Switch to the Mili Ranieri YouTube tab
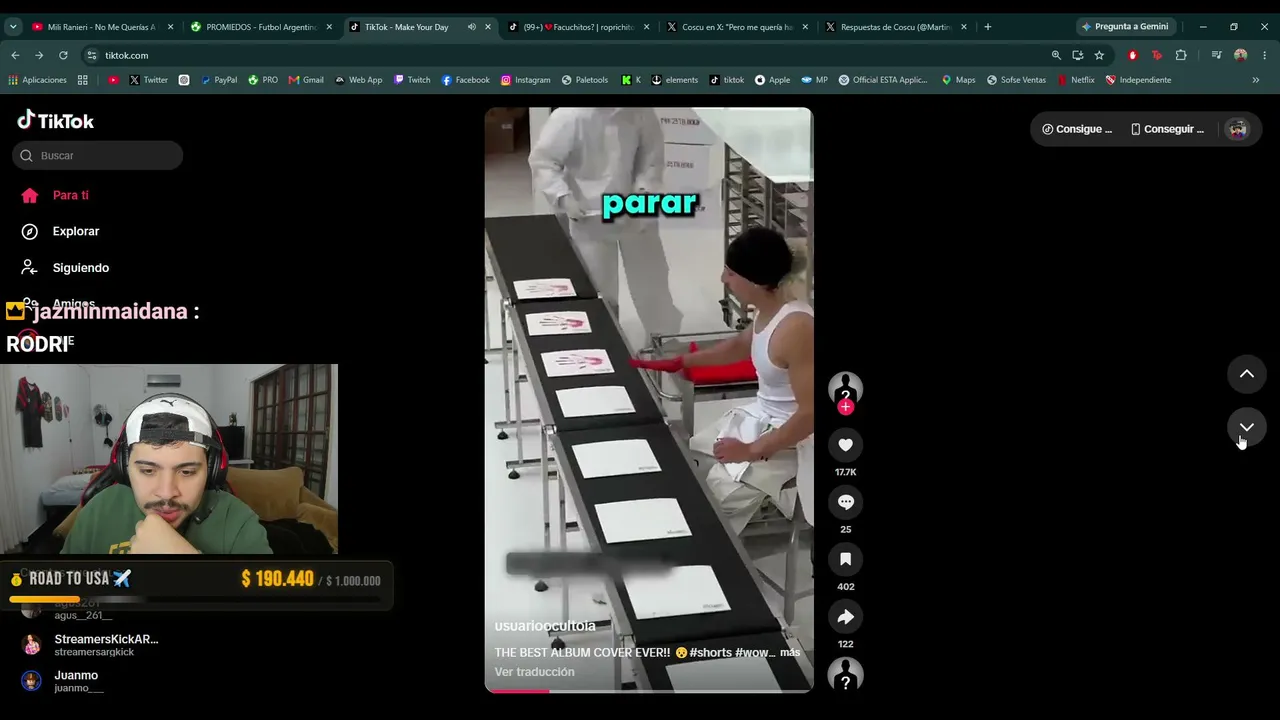This screenshot has width=1280, height=720. (x=103, y=27)
